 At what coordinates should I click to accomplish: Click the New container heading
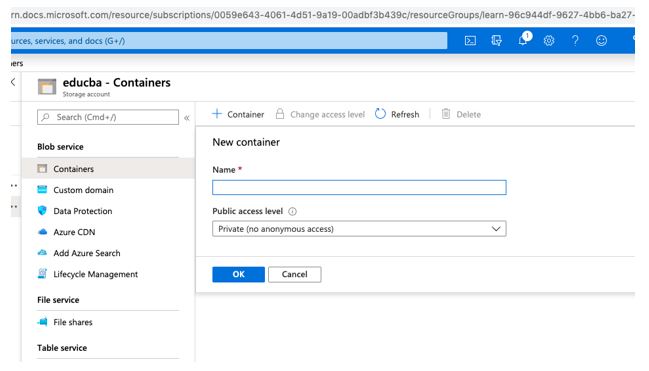(246, 142)
